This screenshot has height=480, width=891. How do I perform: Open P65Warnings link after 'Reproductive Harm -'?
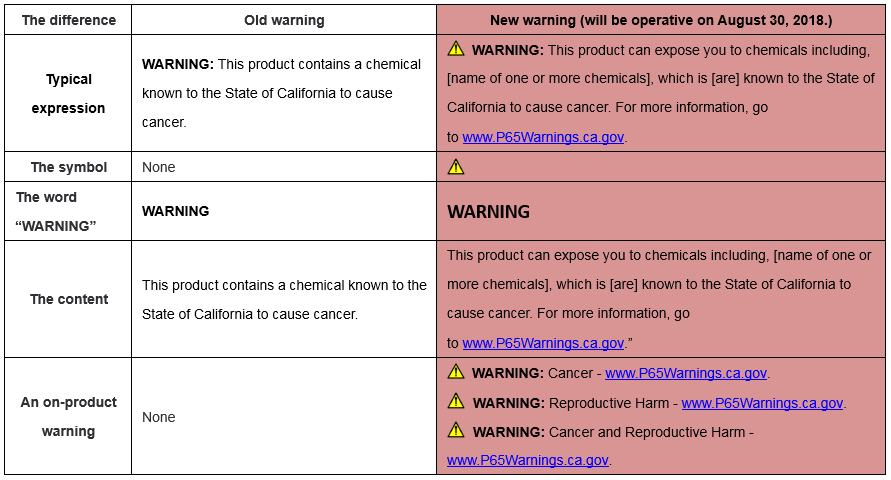762,403
